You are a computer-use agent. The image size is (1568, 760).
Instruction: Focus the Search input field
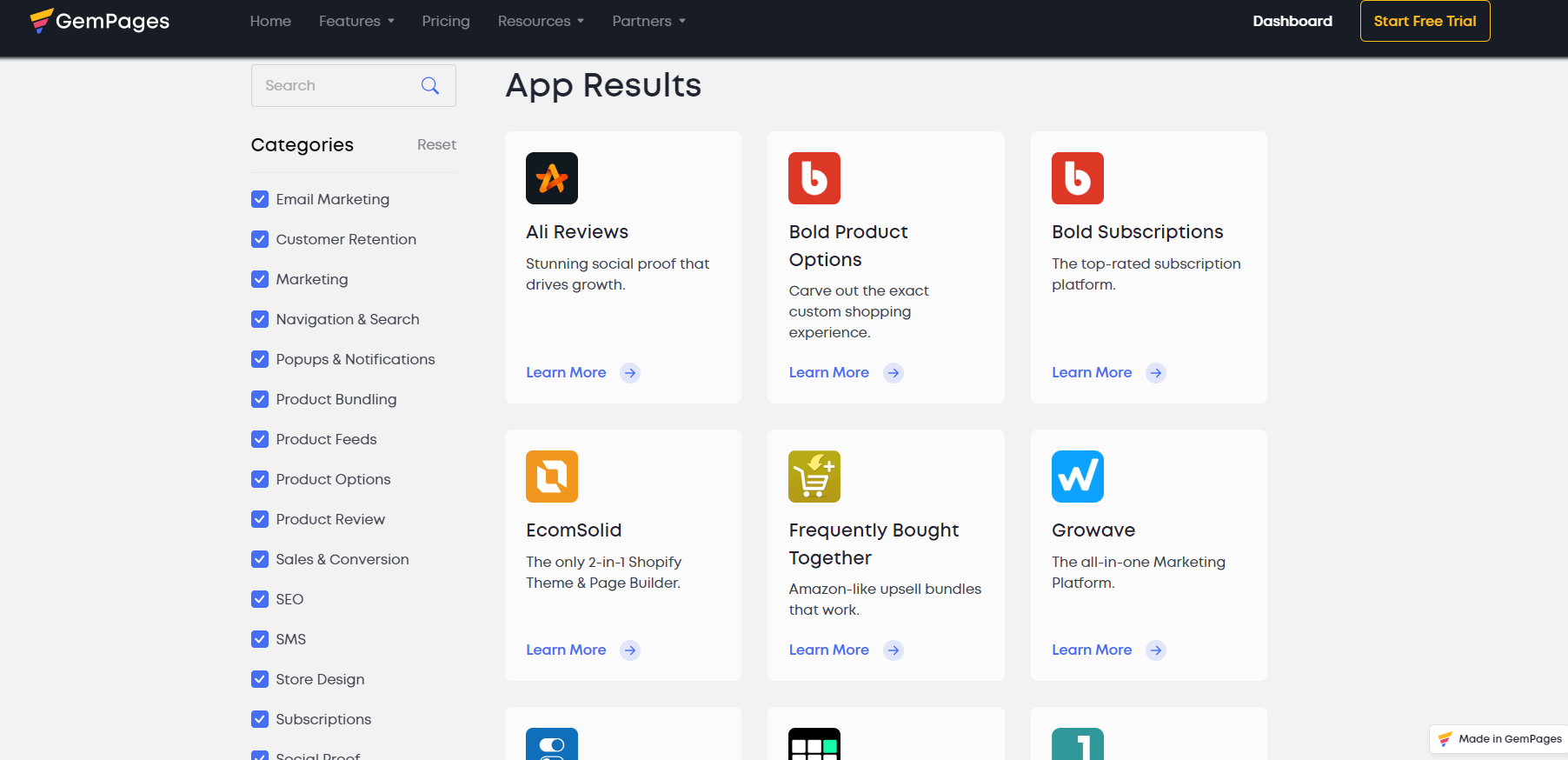click(354, 85)
